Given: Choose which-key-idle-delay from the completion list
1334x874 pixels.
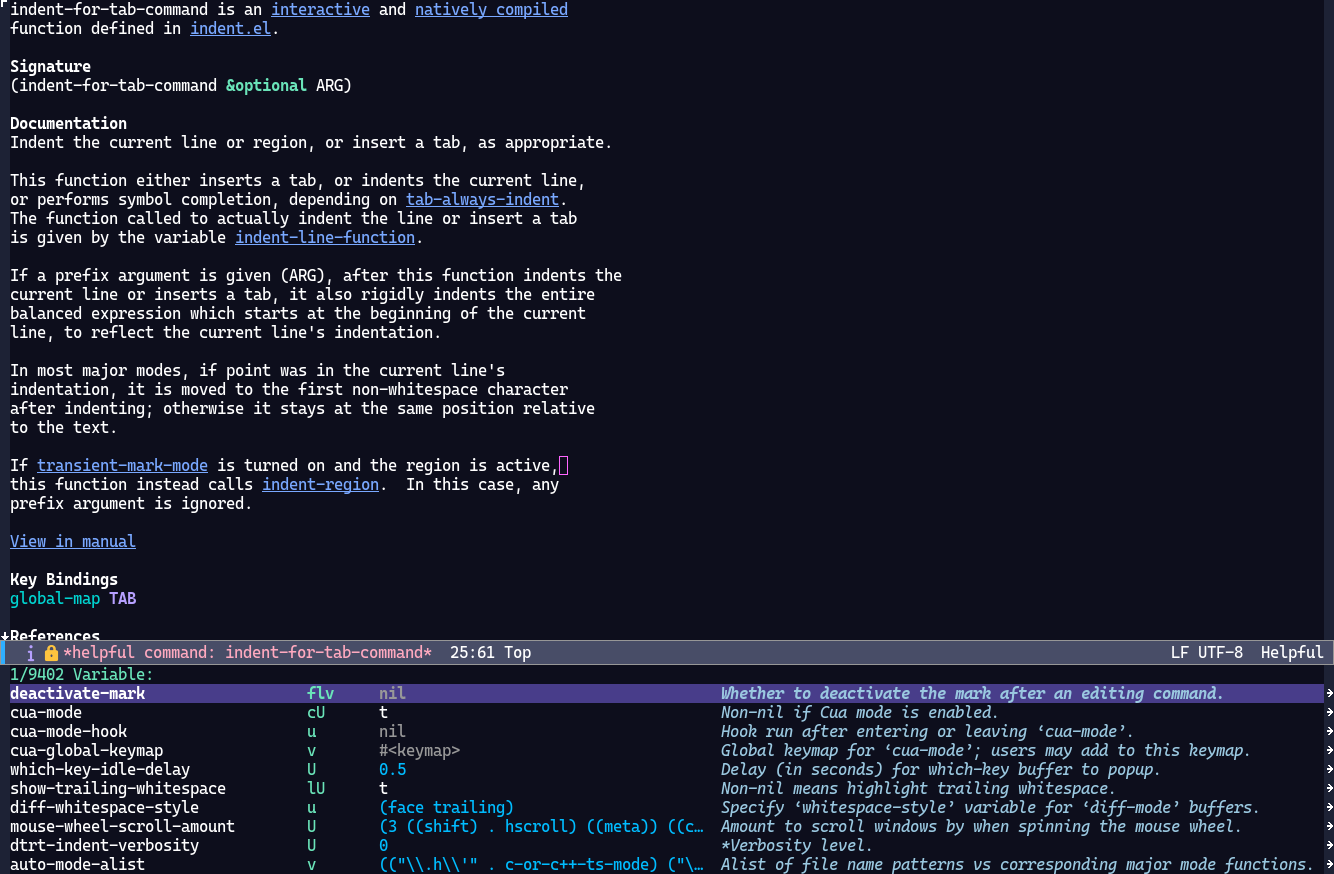Looking at the screenshot, I should [100, 770].
